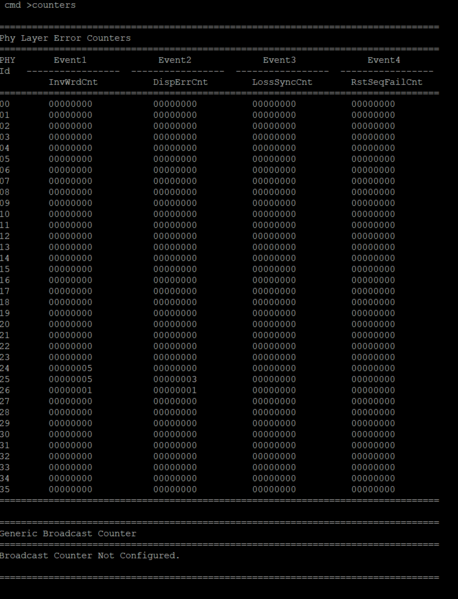Click the Event3 column header

[279, 60]
